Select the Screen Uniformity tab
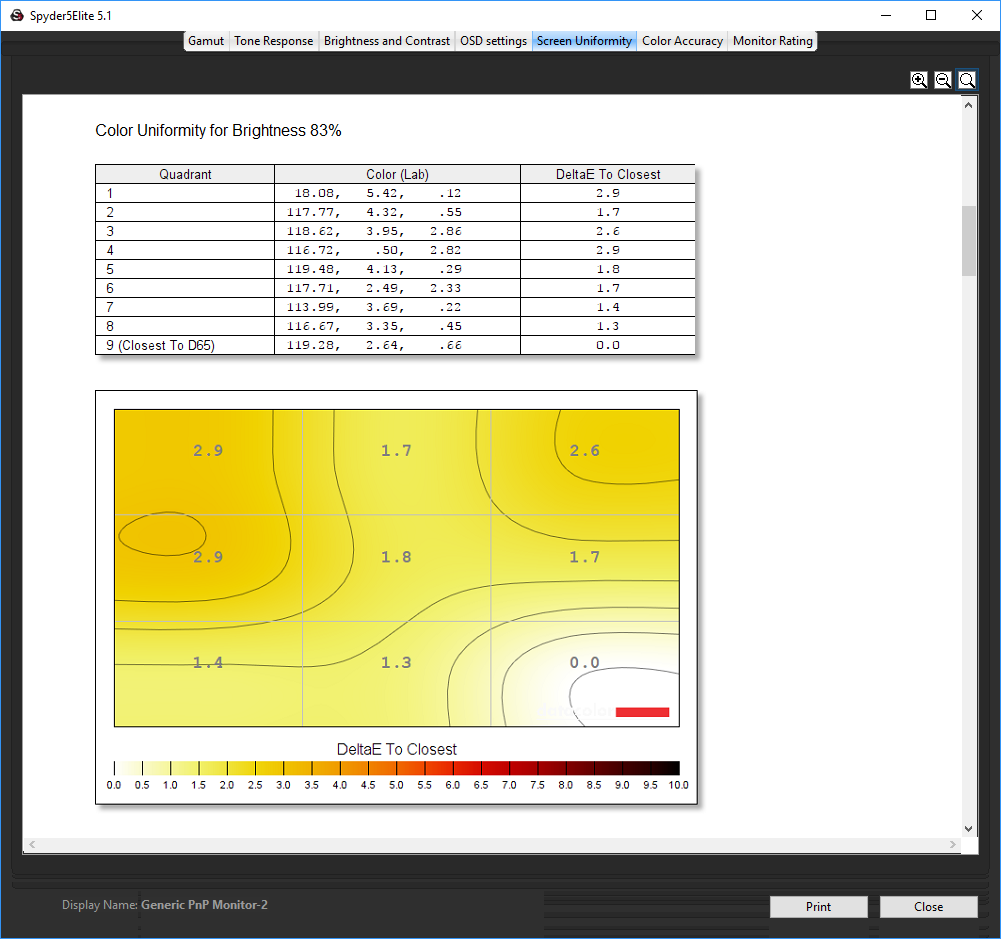Screen dimensions: 1001x939 pos(584,41)
